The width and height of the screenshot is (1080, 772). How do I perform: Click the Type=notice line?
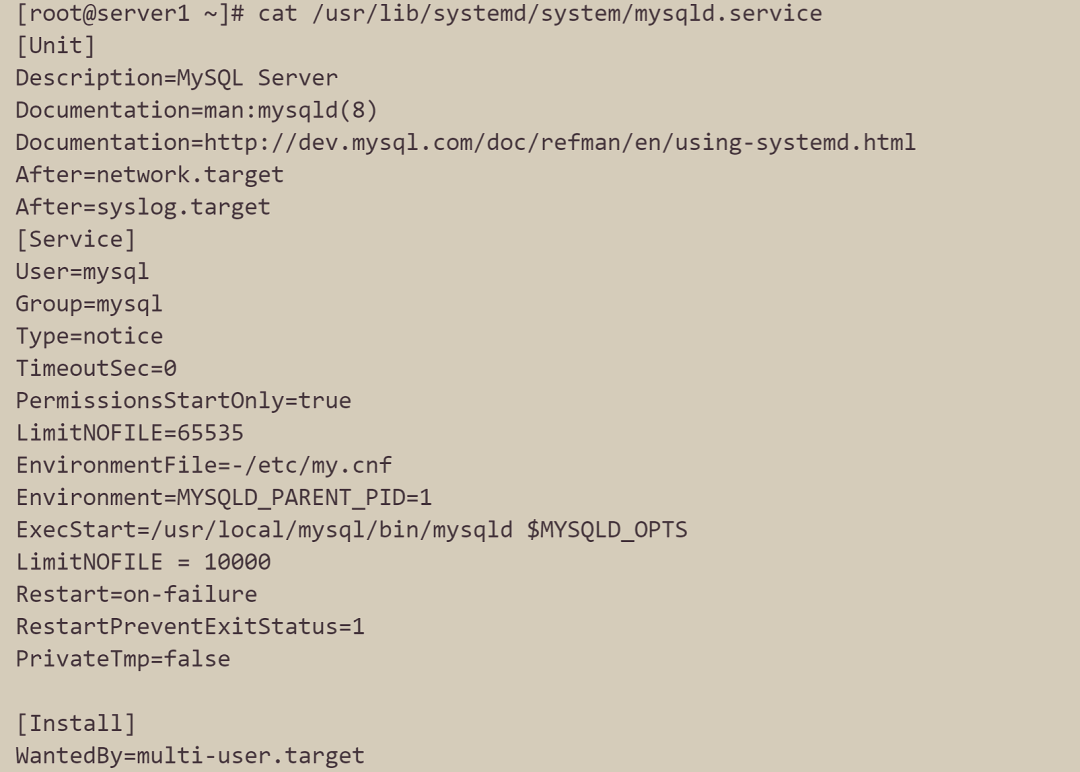coord(88,336)
